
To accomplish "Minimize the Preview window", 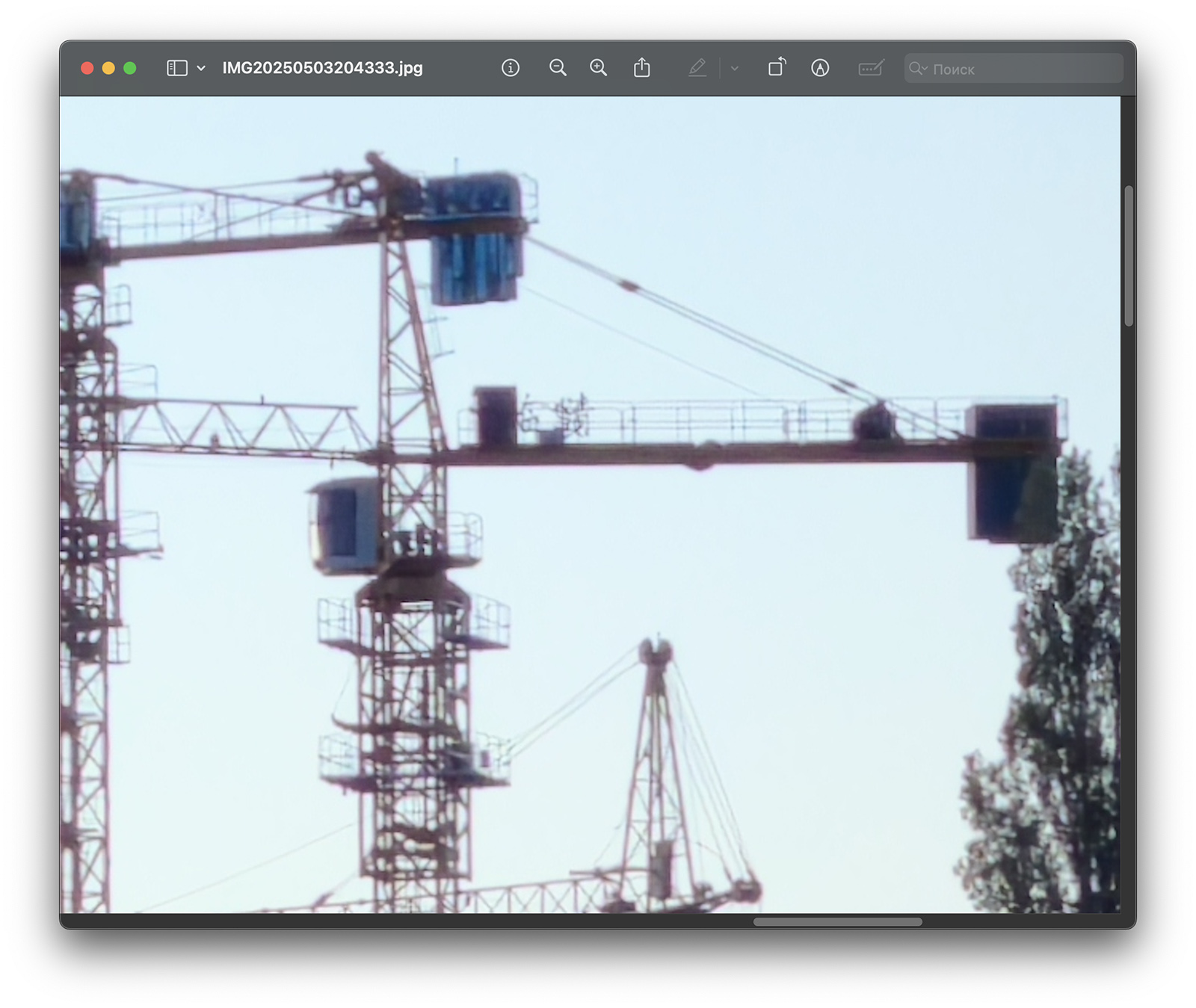I will click(108, 68).
